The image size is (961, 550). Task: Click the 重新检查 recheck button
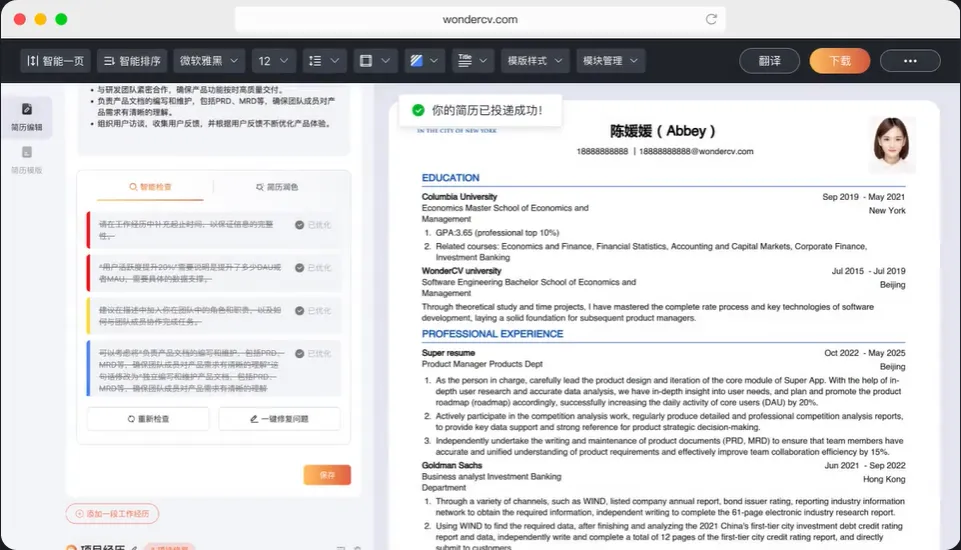[148, 419]
